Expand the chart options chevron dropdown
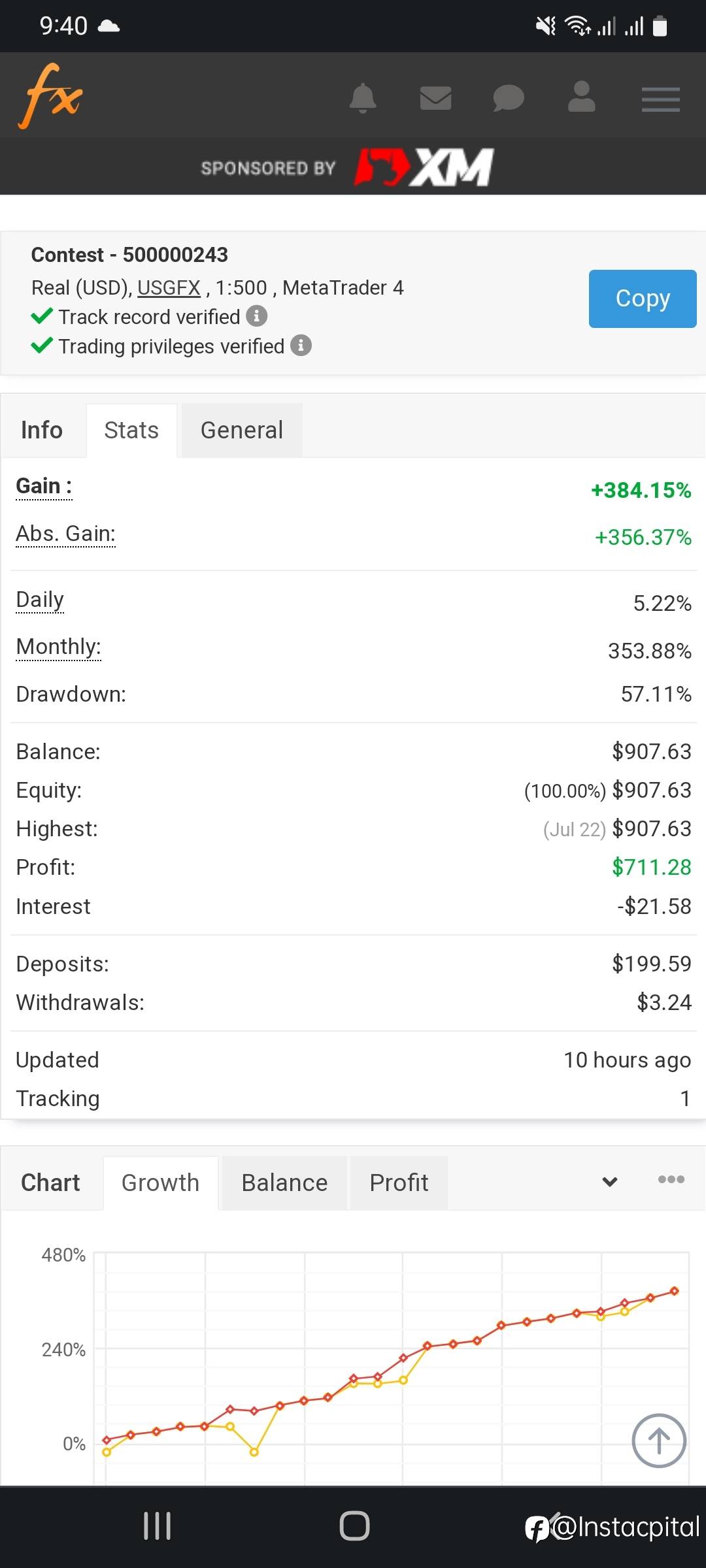Viewport: 706px width, 1568px height. pyautogui.click(x=609, y=1182)
